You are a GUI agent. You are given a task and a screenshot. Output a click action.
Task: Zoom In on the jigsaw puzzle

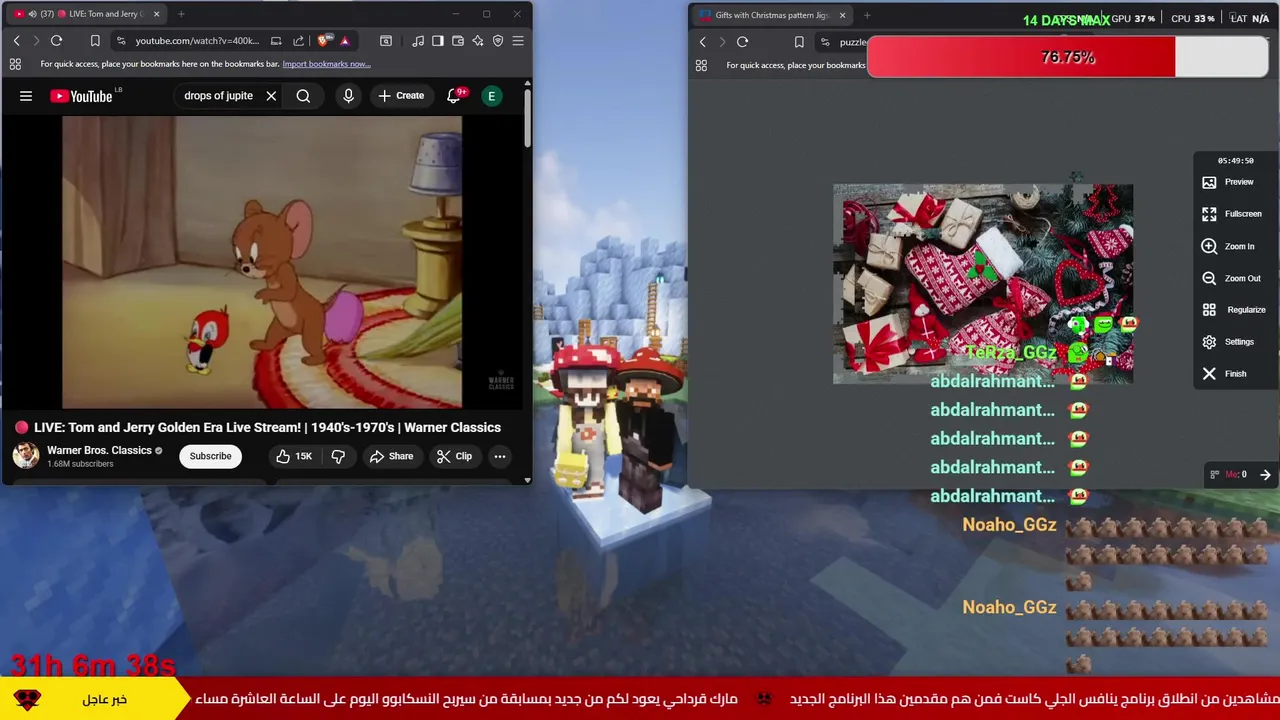1228,246
